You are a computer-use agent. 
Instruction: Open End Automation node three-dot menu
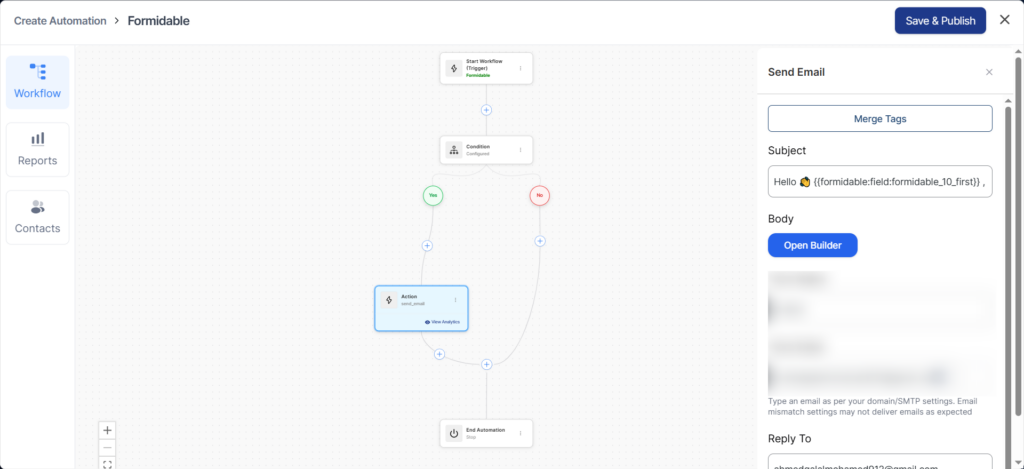click(520, 433)
